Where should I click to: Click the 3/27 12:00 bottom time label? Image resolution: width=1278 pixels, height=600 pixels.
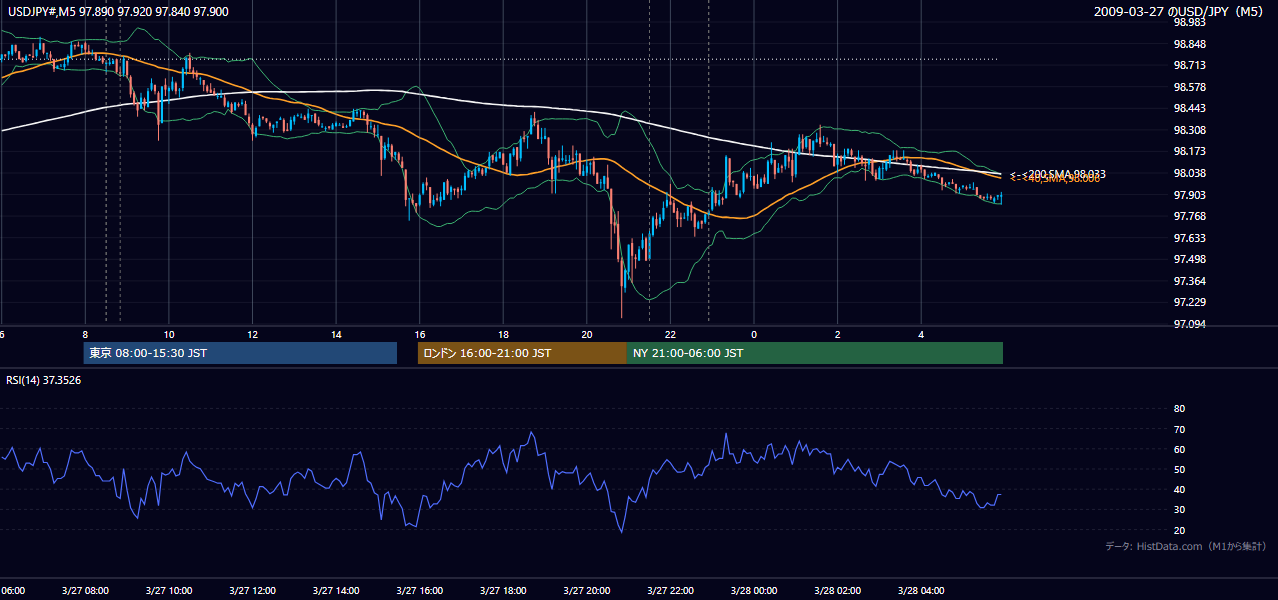pyautogui.click(x=252, y=591)
